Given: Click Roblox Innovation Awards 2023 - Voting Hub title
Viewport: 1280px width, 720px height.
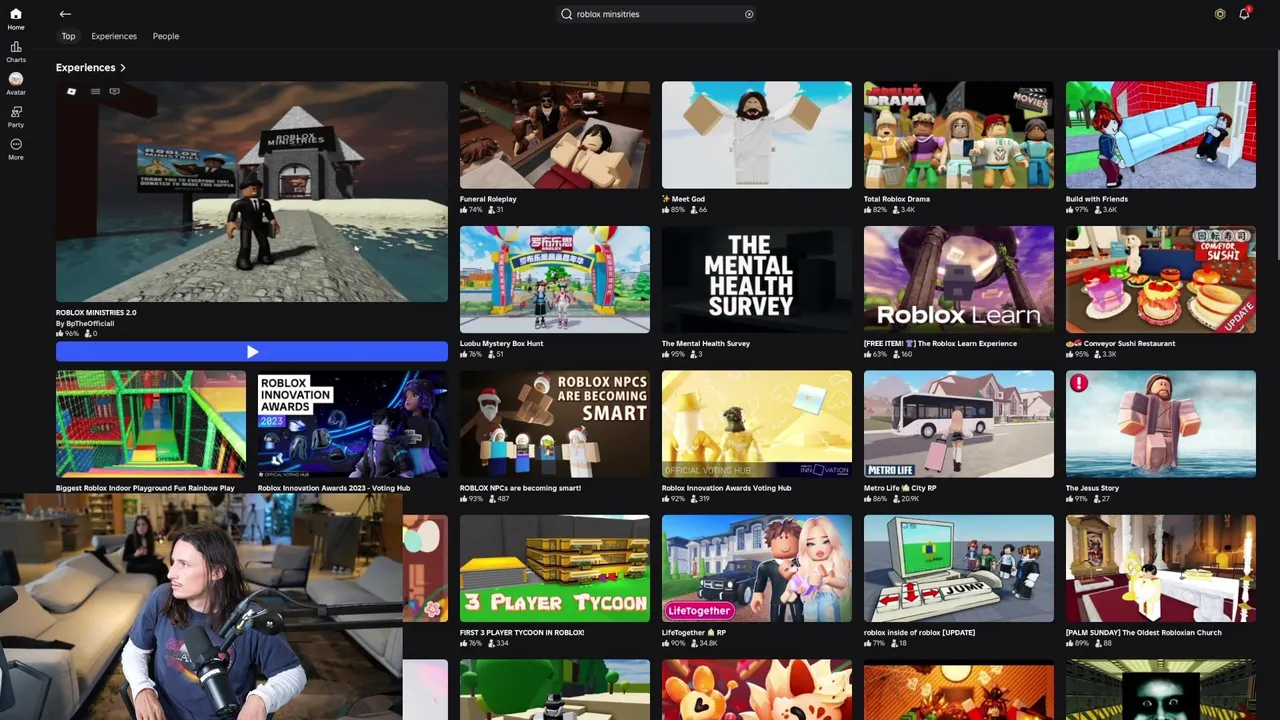Looking at the screenshot, I should point(334,488).
